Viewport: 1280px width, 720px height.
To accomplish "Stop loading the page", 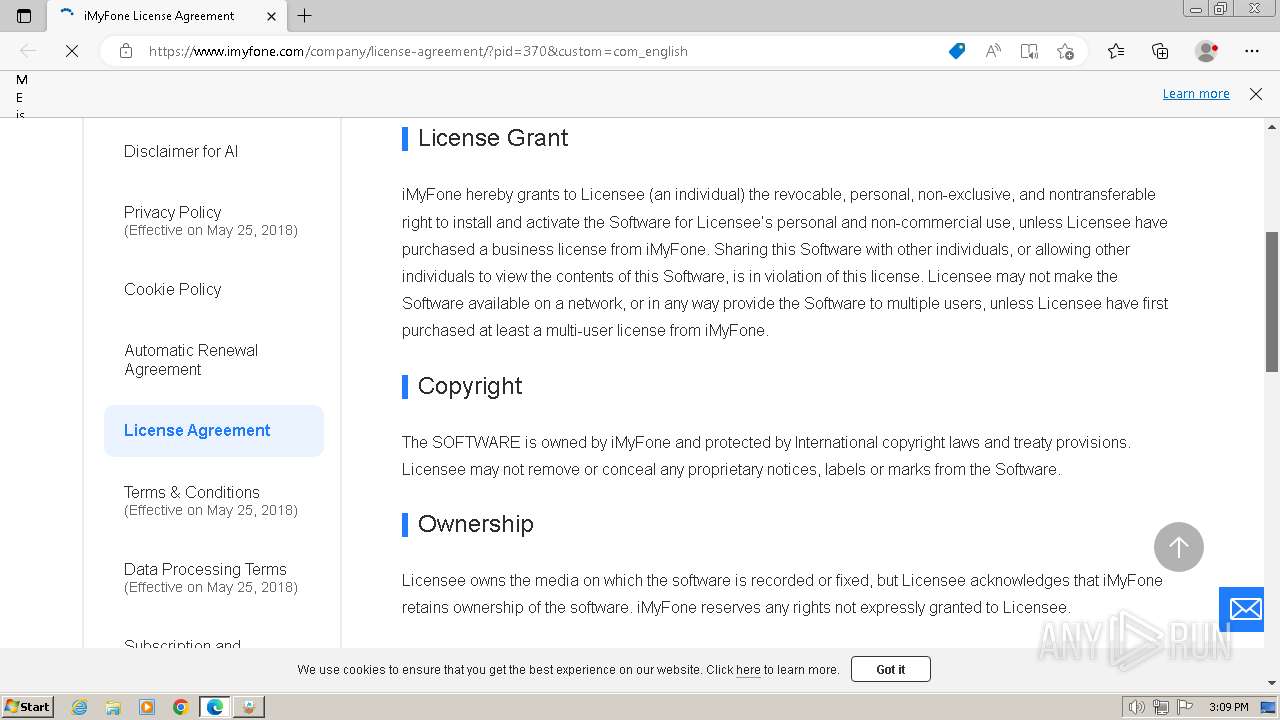I will (72, 51).
